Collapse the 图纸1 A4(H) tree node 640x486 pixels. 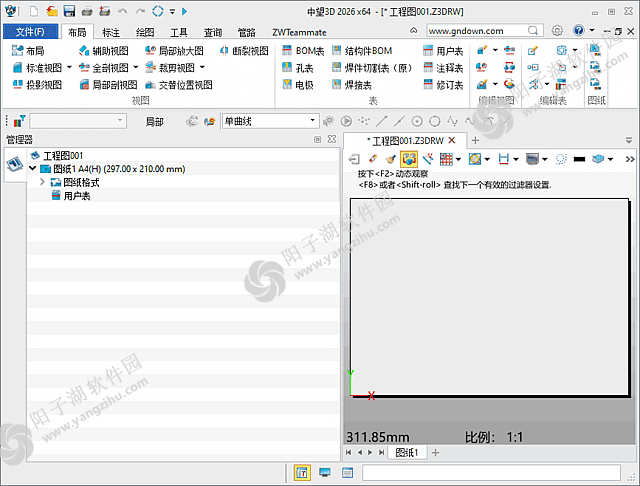coord(33,168)
